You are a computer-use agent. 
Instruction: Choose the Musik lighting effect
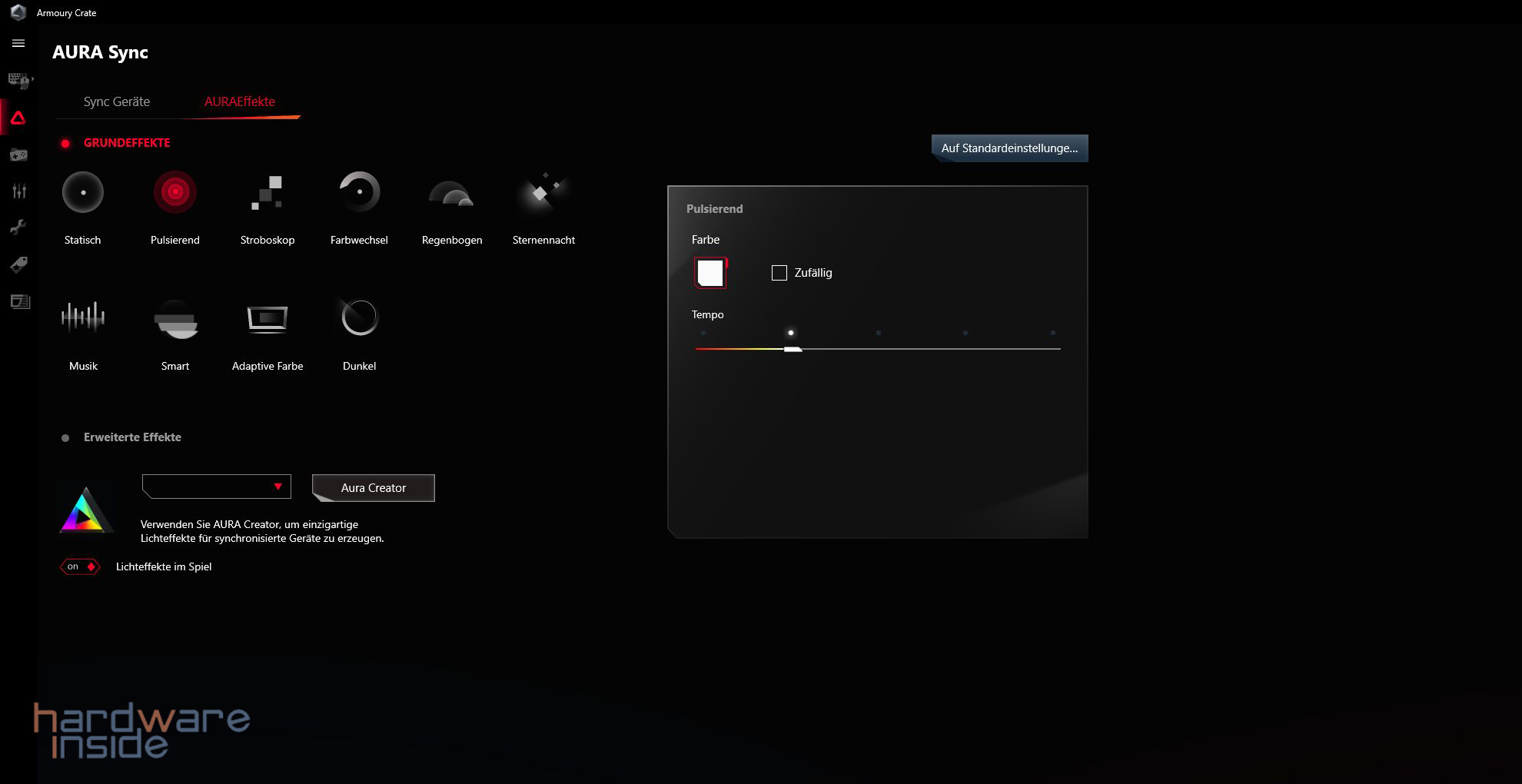pyautogui.click(x=82, y=317)
